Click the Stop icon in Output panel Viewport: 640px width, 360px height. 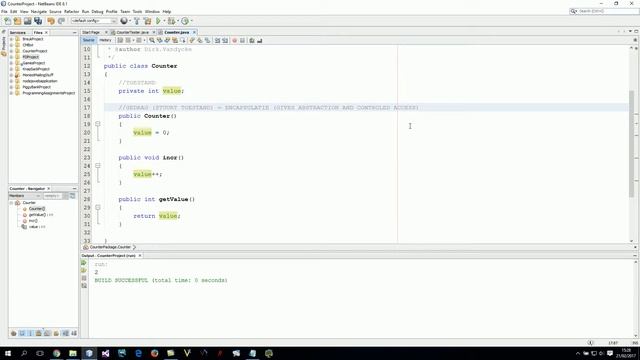click(84, 278)
